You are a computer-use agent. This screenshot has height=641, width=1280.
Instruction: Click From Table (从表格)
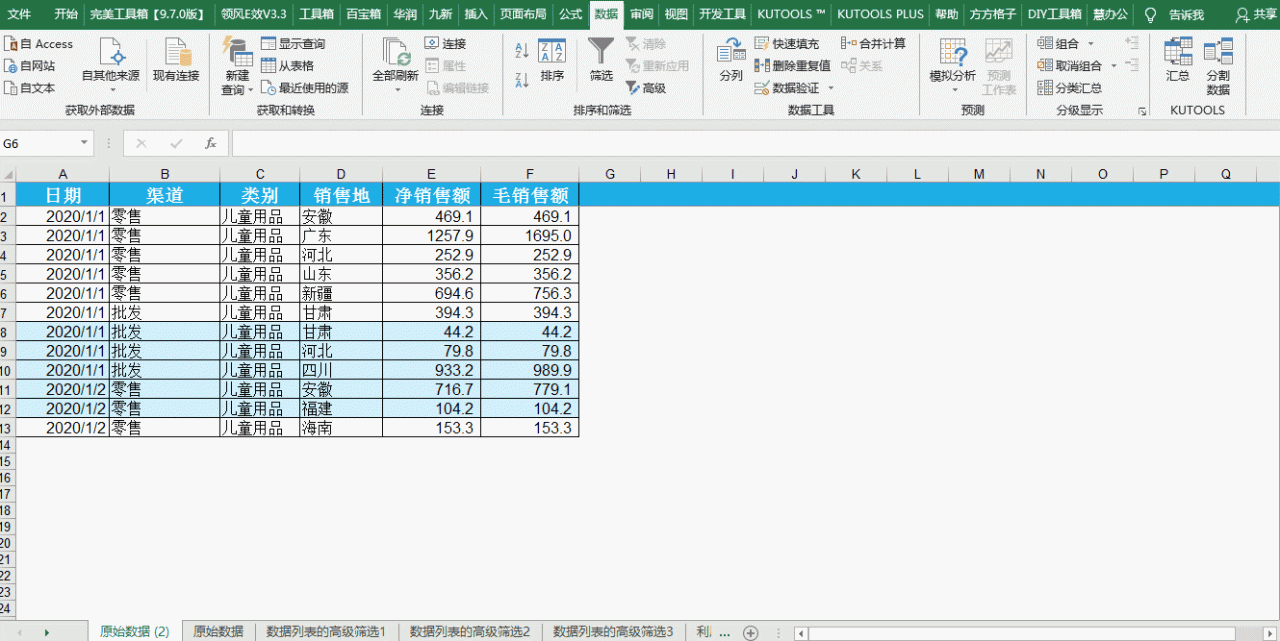(287, 66)
